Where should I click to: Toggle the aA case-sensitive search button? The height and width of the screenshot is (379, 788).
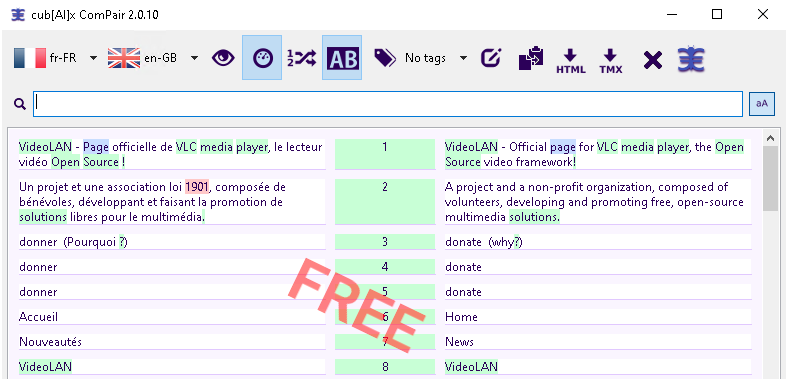click(x=762, y=104)
